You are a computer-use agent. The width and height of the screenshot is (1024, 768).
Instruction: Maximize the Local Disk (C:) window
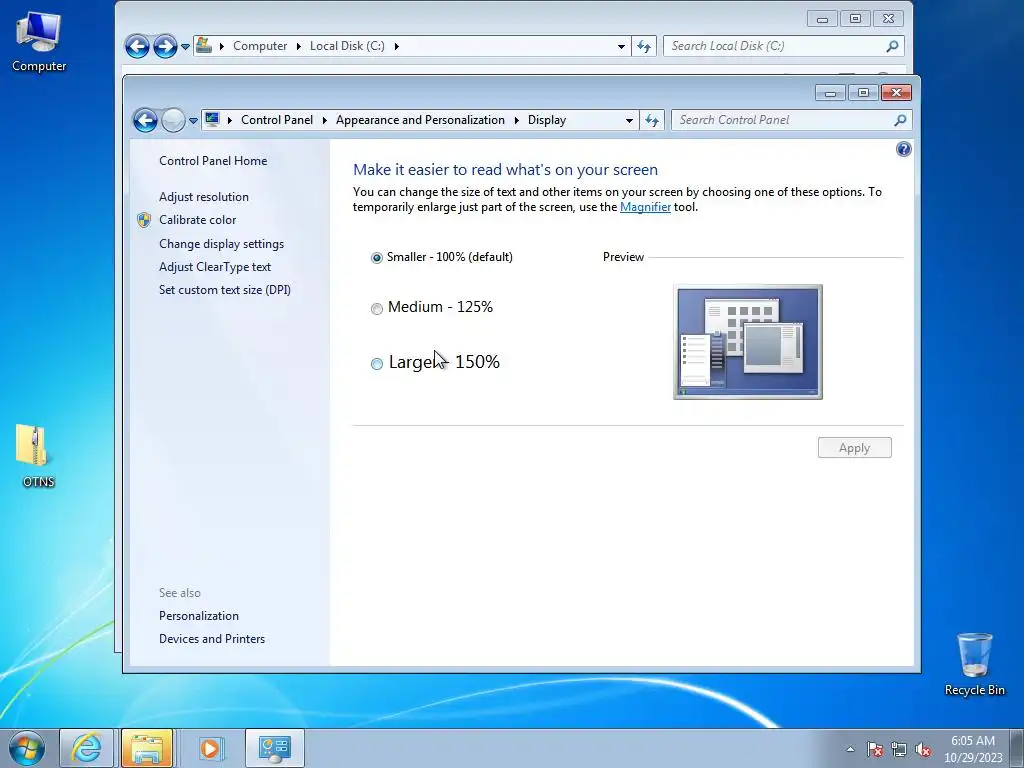click(855, 18)
